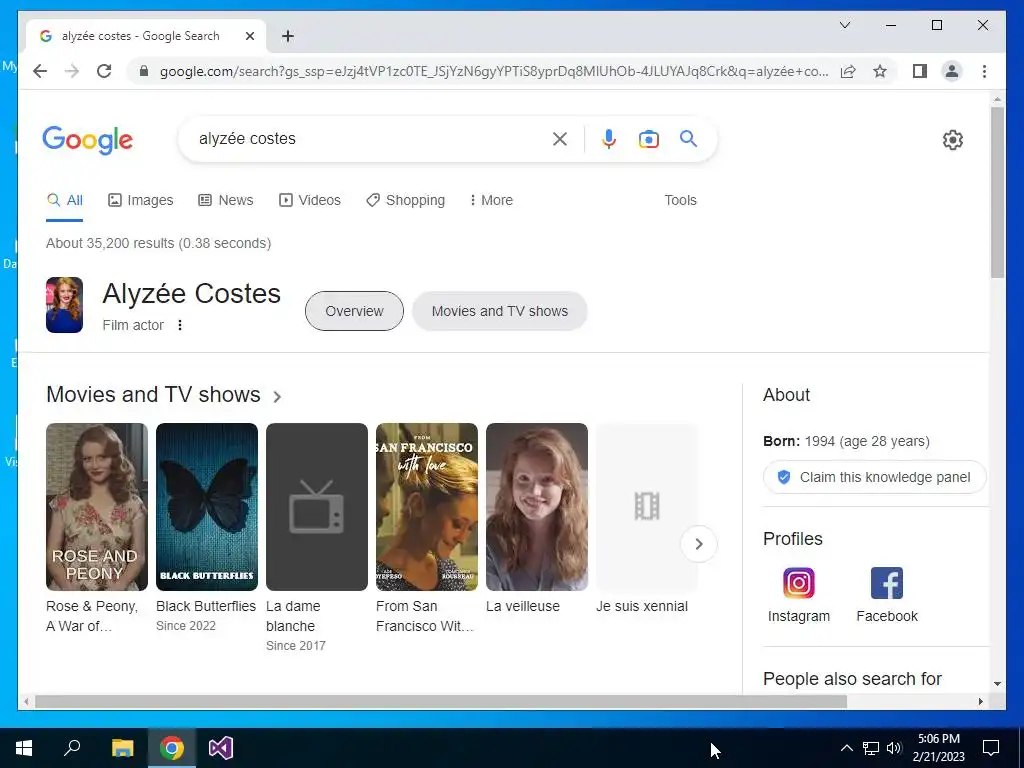Viewport: 1024px width, 768px height.
Task: Bookmark this page with the star icon
Action: tap(880, 71)
